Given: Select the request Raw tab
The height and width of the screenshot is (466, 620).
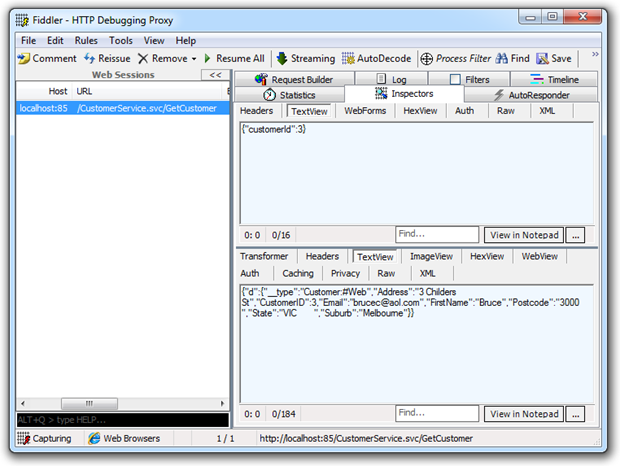Looking at the screenshot, I should pos(506,111).
